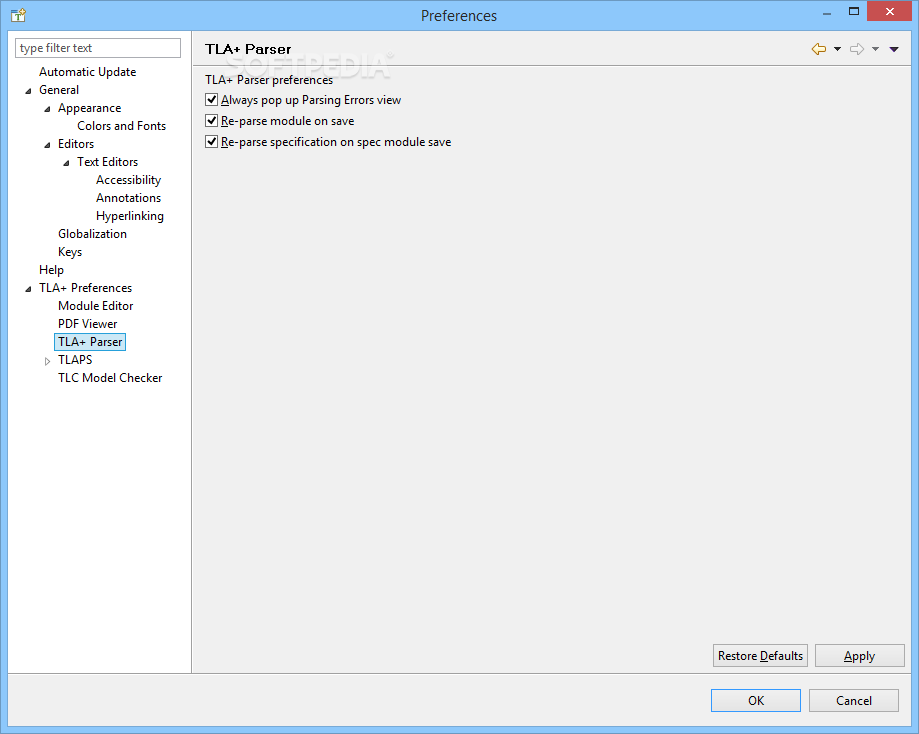The image size is (919, 734).
Task: Click the forward navigation arrow icon
Action: (857, 49)
